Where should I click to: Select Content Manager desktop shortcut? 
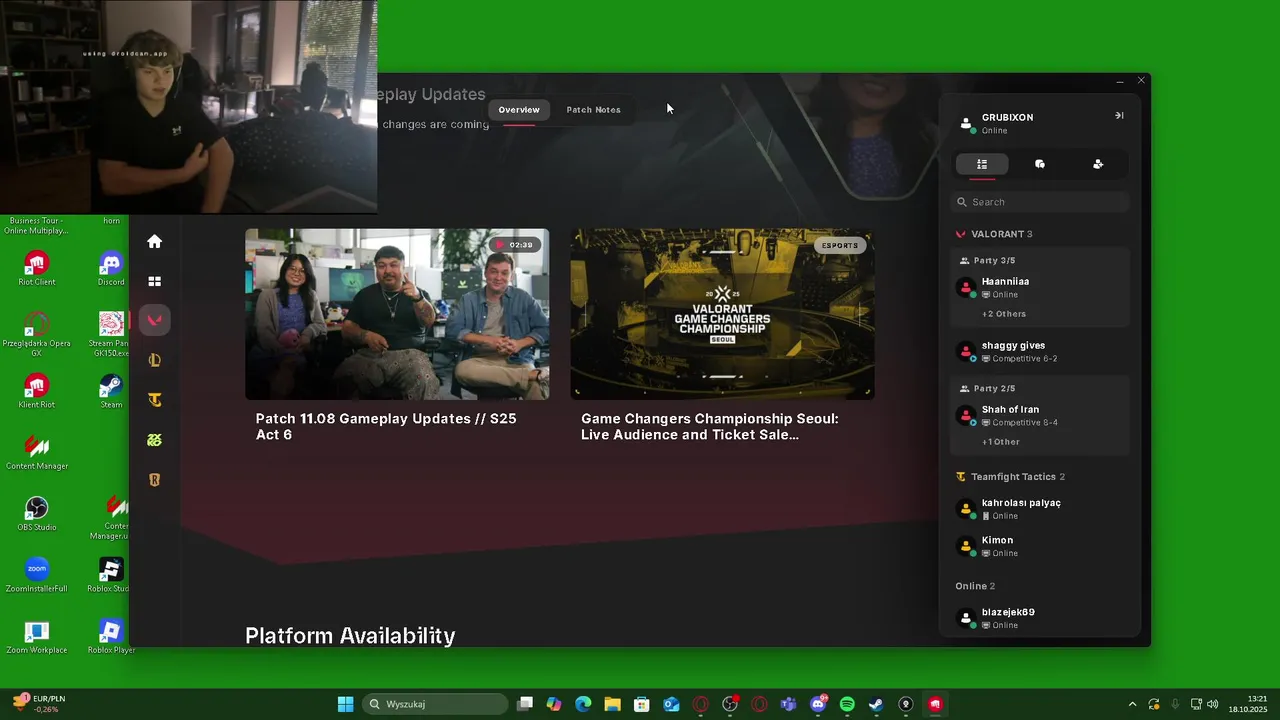click(x=37, y=453)
